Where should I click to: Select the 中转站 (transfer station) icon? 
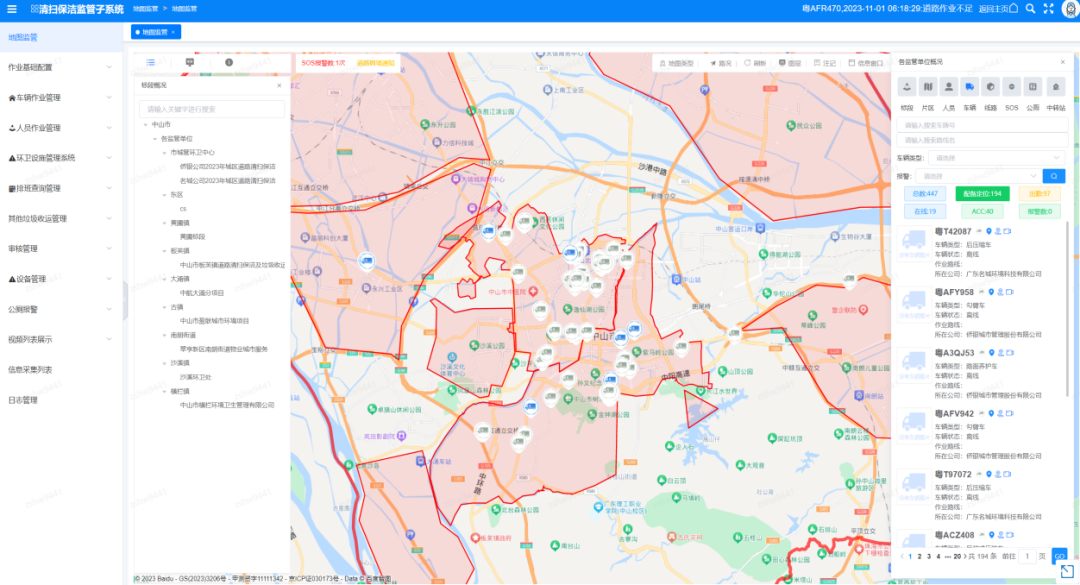1055,87
